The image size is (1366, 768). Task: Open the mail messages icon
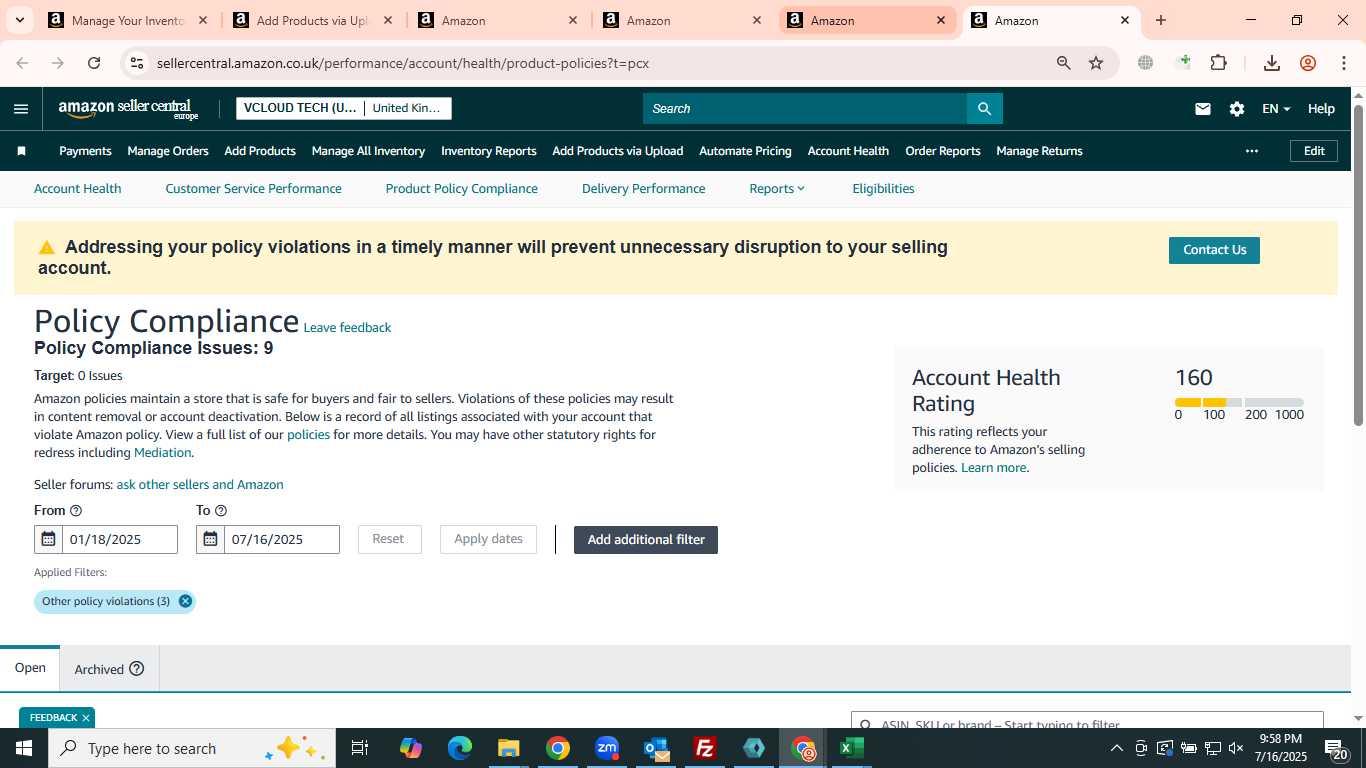[1203, 109]
